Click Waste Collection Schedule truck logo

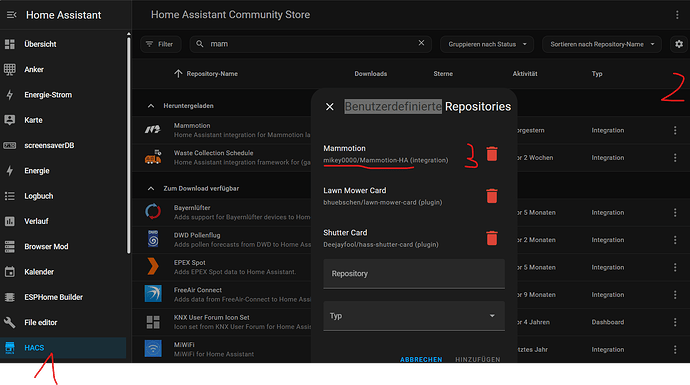[x=153, y=157]
